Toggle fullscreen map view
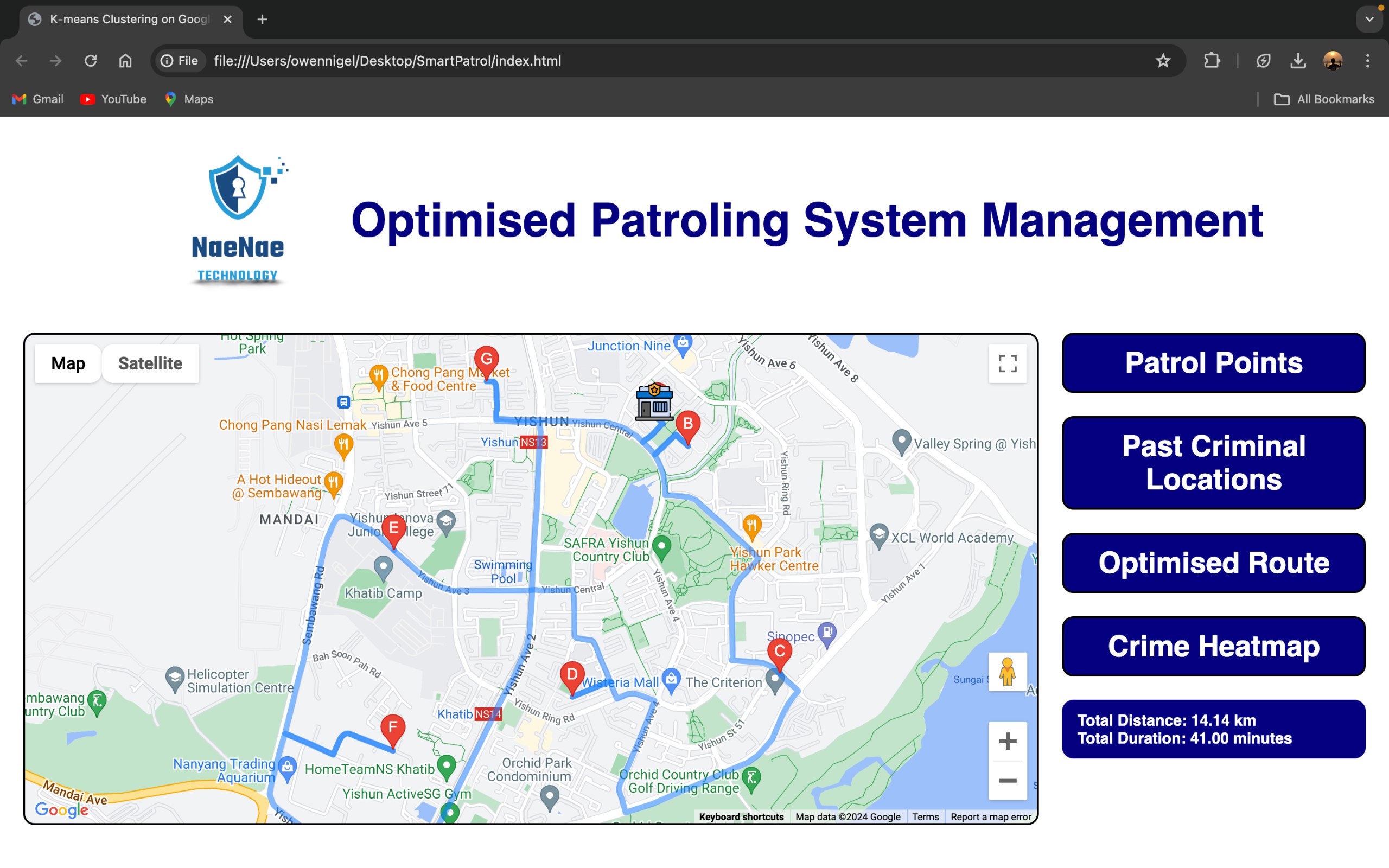Viewport: 1389px width, 868px height. click(1008, 363)
